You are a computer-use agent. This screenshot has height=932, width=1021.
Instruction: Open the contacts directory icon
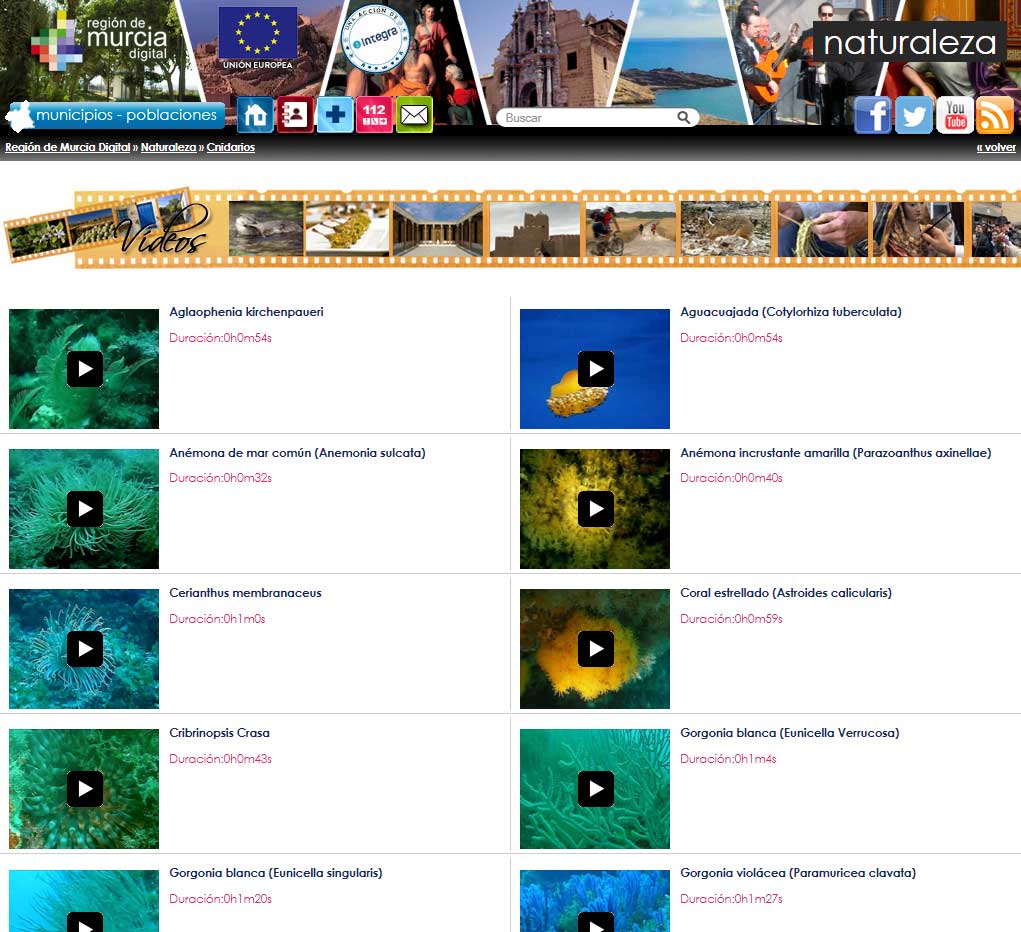click(295, 115)
